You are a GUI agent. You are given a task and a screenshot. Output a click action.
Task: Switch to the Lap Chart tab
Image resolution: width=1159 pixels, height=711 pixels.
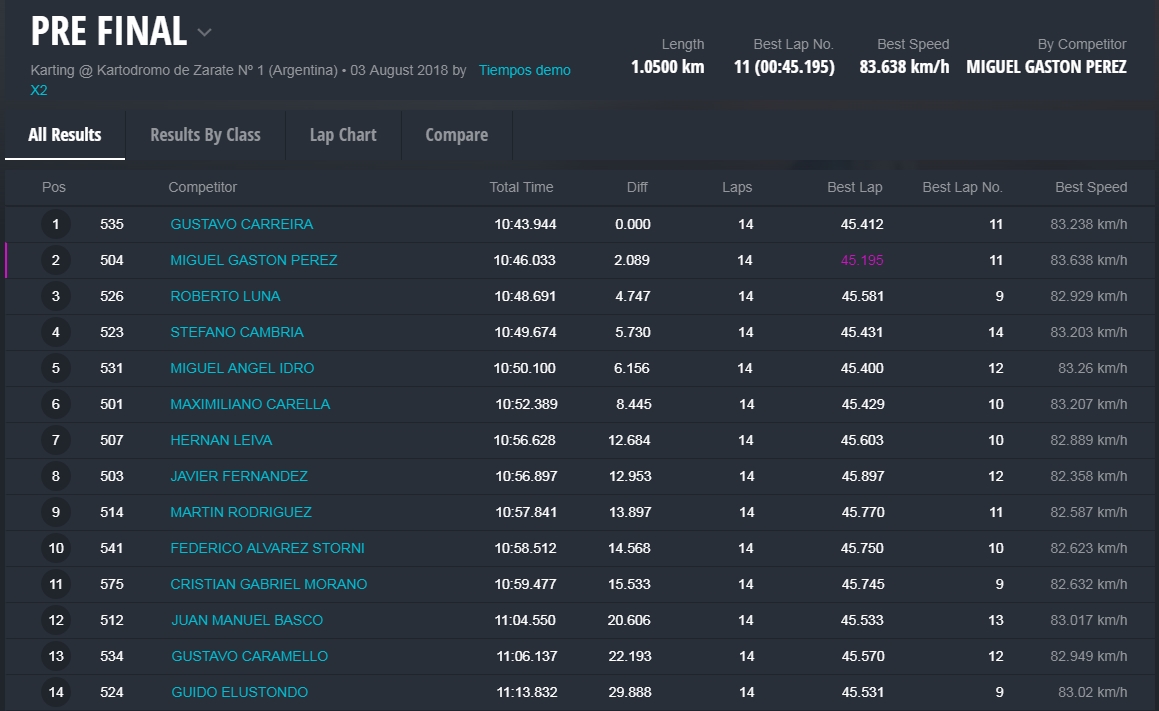coord(343,135)
